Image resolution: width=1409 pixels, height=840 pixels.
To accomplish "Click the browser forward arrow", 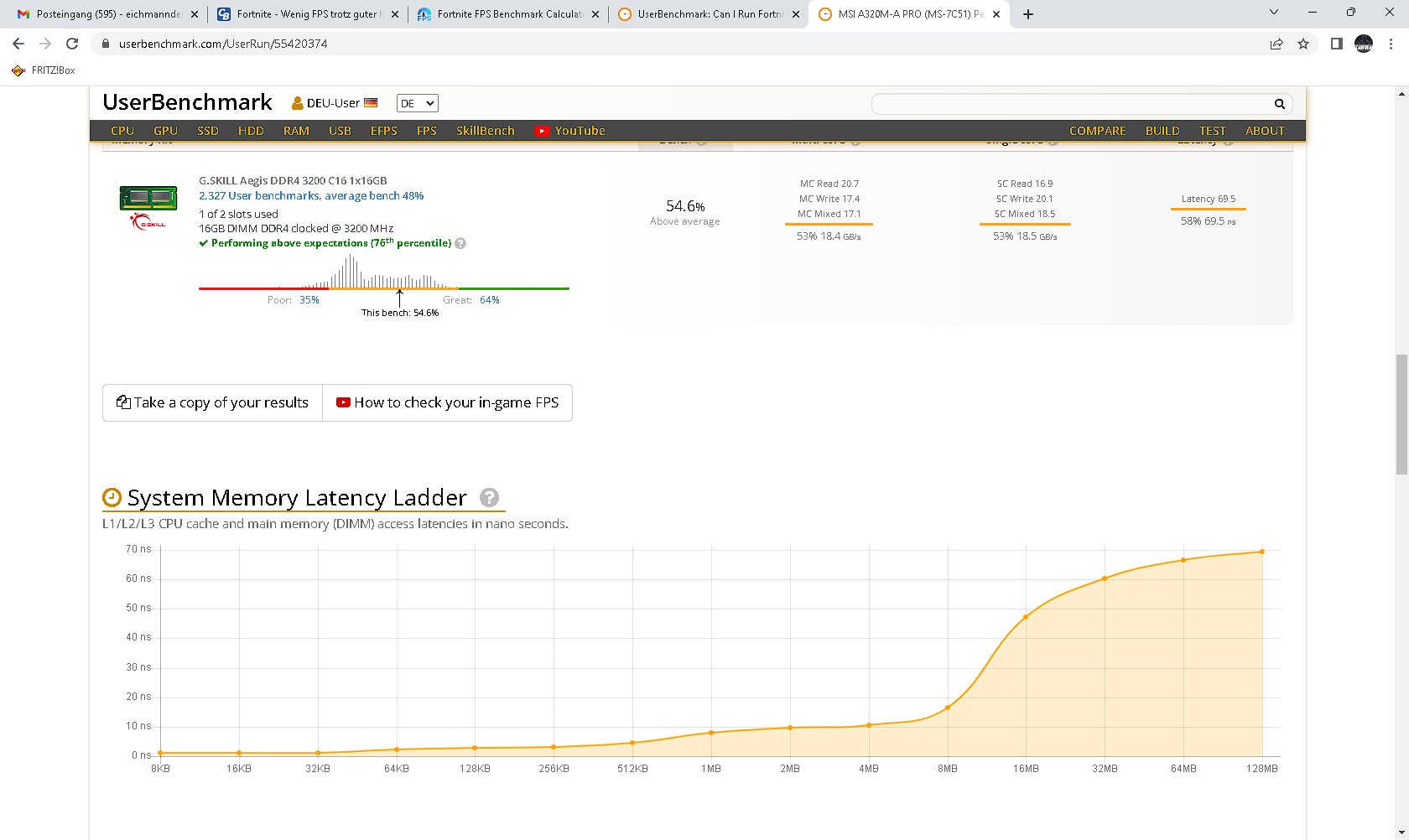I will [45, 44].
